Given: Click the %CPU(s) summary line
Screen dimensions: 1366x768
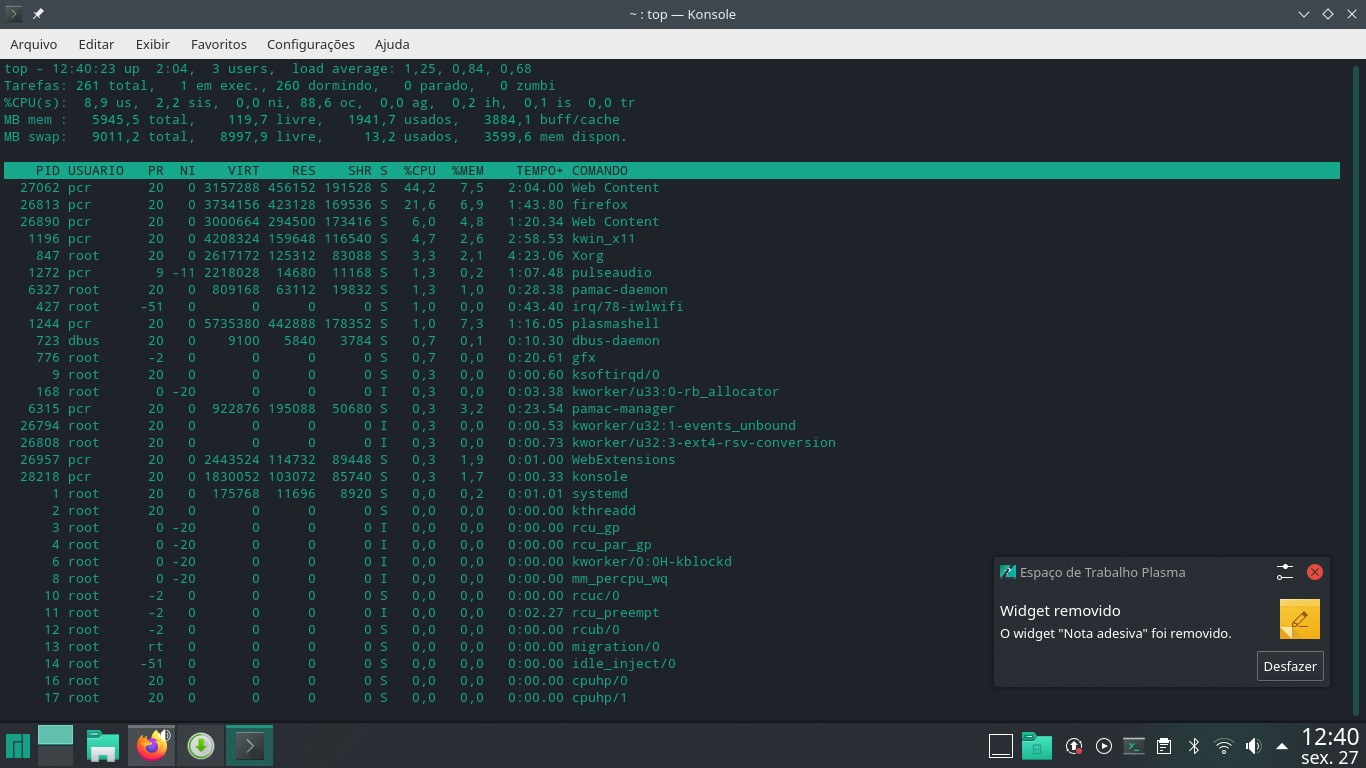Looking at the screenshot, I should point(320,103).
